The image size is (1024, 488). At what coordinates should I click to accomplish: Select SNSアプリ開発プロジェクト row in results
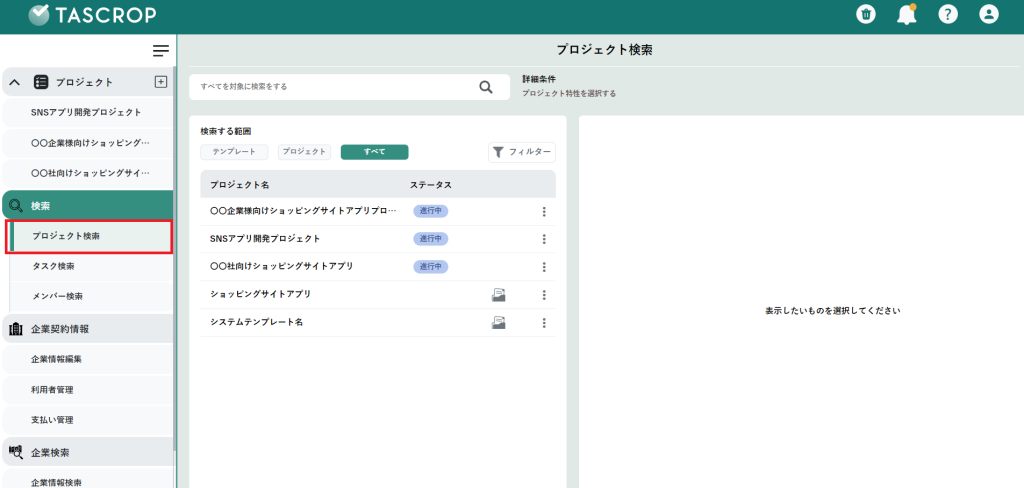tap(378, 239)
